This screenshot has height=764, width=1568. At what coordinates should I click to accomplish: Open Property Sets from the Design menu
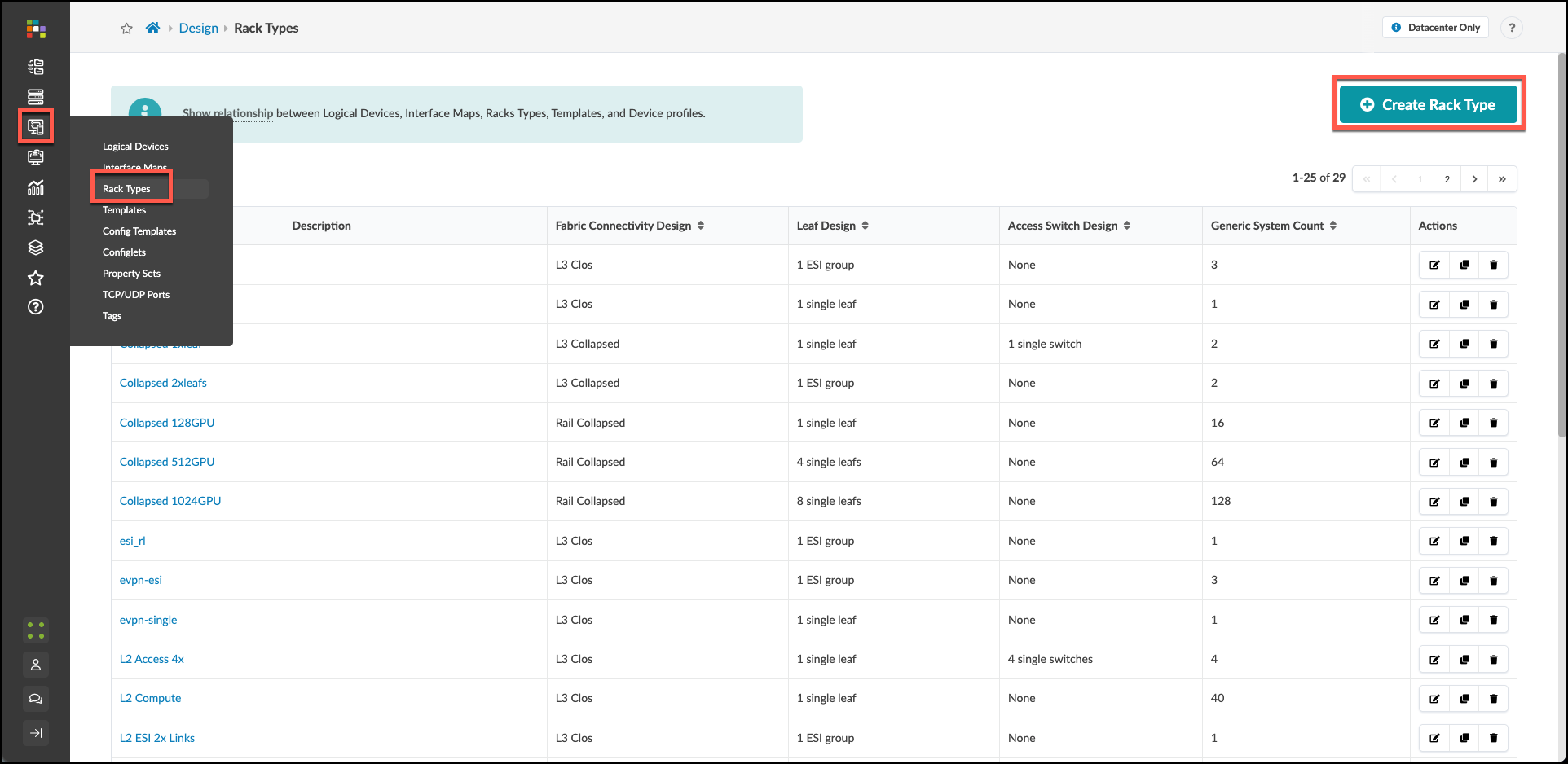pyautogui.click(x=131, y=273)
